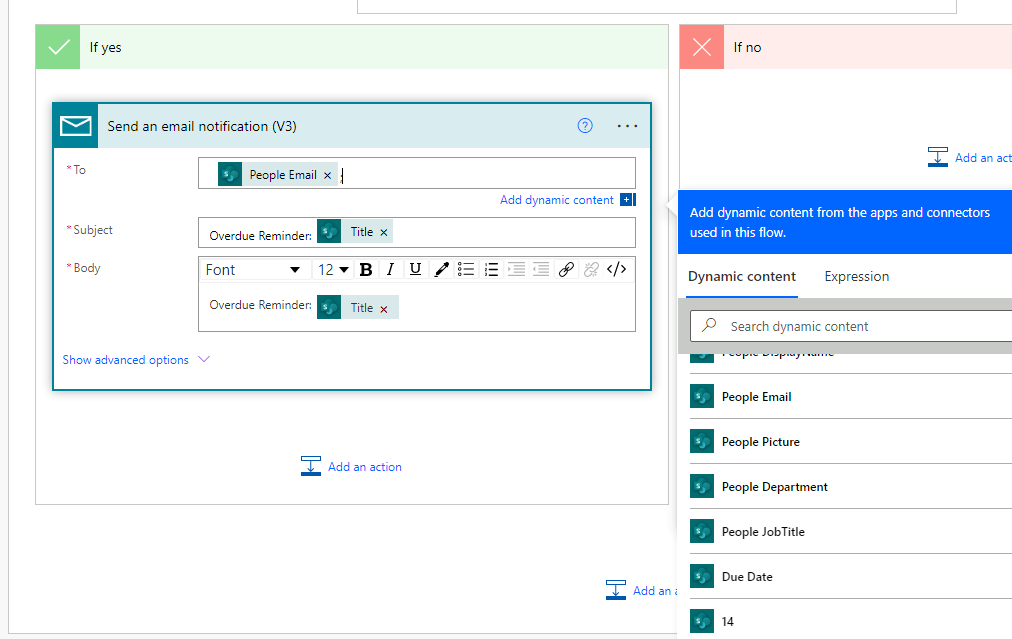Viewport: 1012px width, 639px height.
Task: Click into the Subject field
Action: point(417,232)
